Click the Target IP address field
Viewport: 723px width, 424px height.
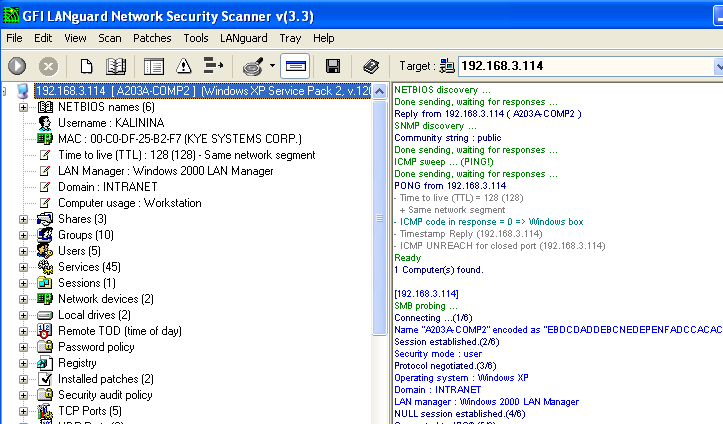click(586, 66)
